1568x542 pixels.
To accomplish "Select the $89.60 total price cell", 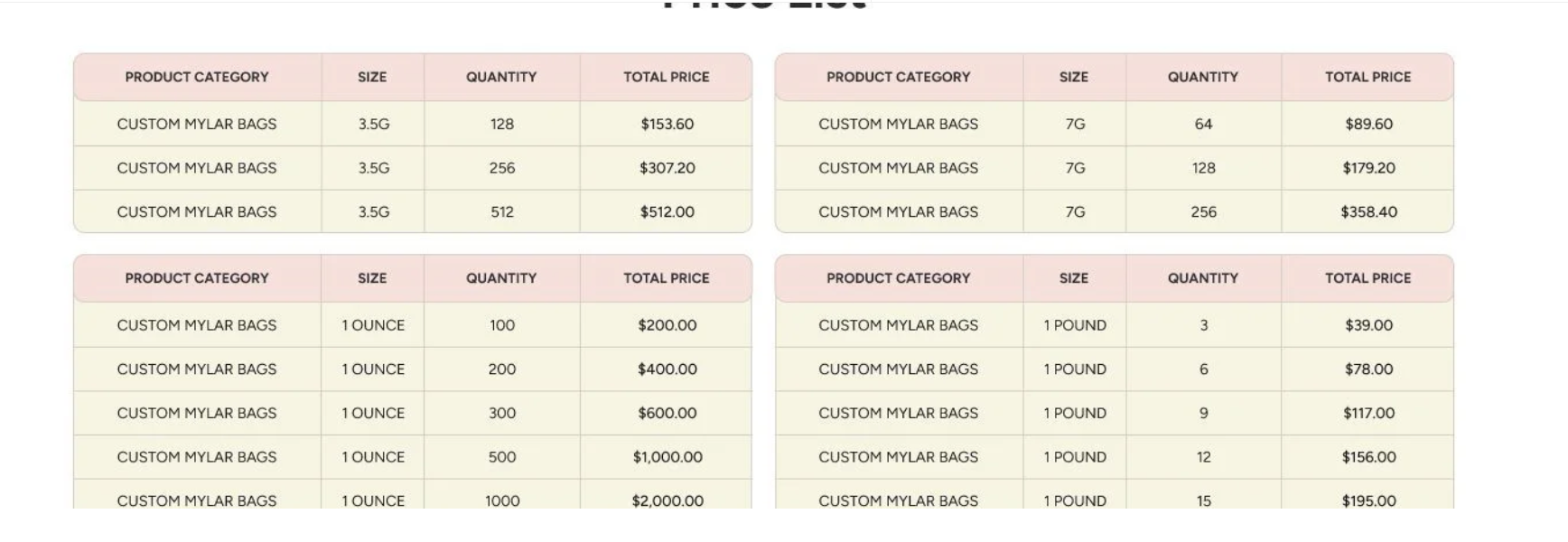I will pyautogui.click(x=1368, y=124).
